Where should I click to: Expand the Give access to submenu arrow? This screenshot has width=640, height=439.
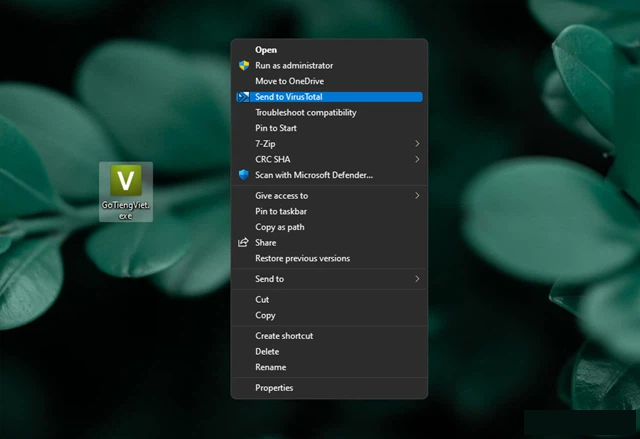(417, 196)
